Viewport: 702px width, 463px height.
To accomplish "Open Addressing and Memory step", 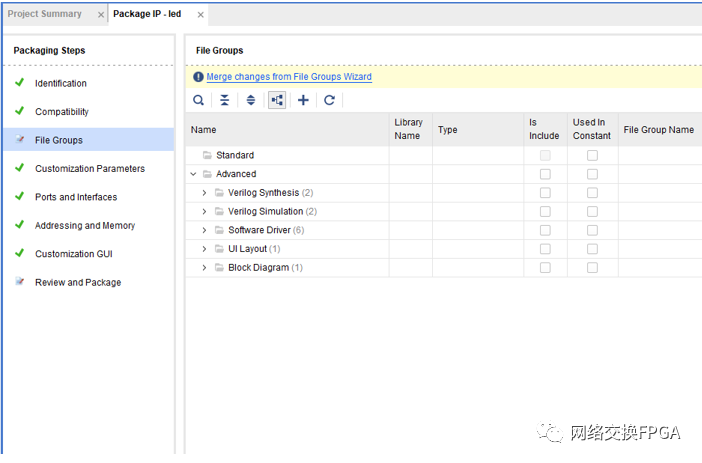I will (x=85, y=225).
